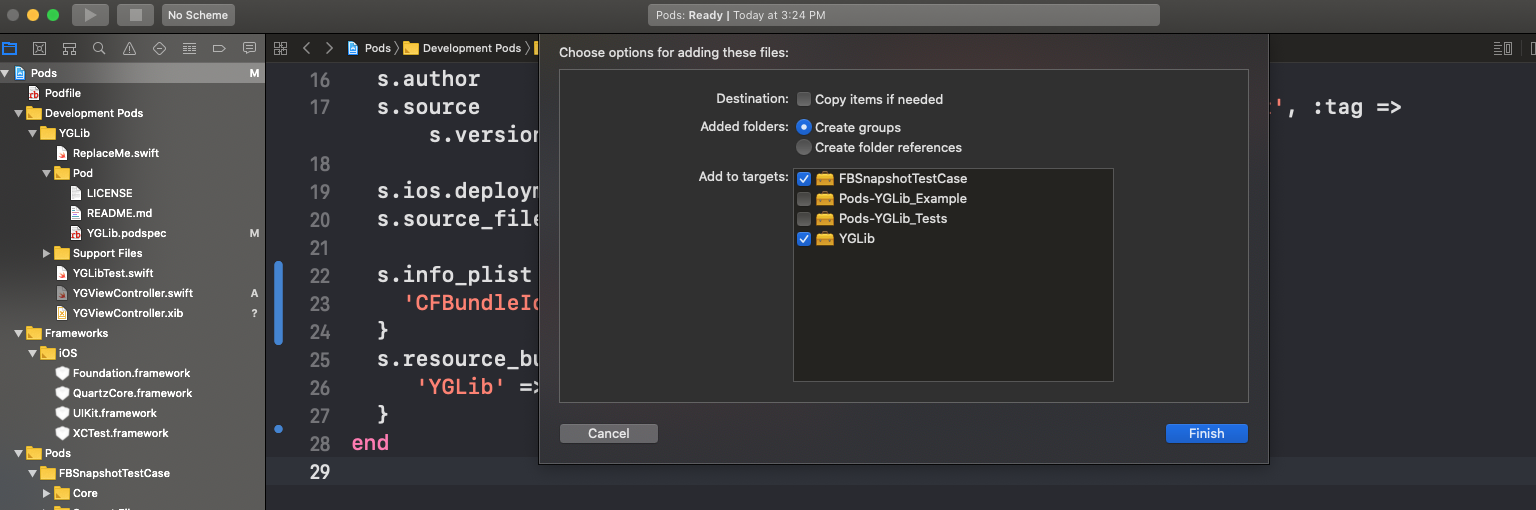
Task: Select Create folder references radio button
Action: [x=804, y=147]
